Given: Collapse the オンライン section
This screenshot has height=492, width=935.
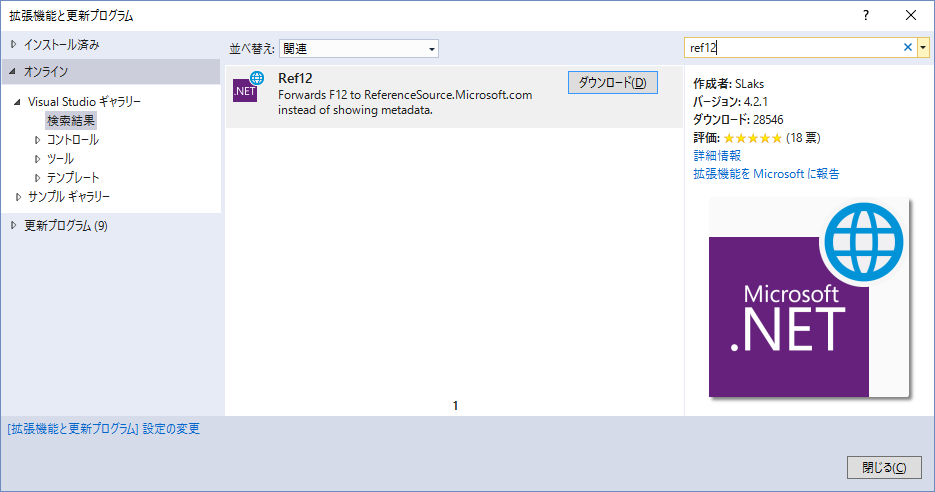Looking at the screenshot, I should pyautogui.click(x=13, y=72).
